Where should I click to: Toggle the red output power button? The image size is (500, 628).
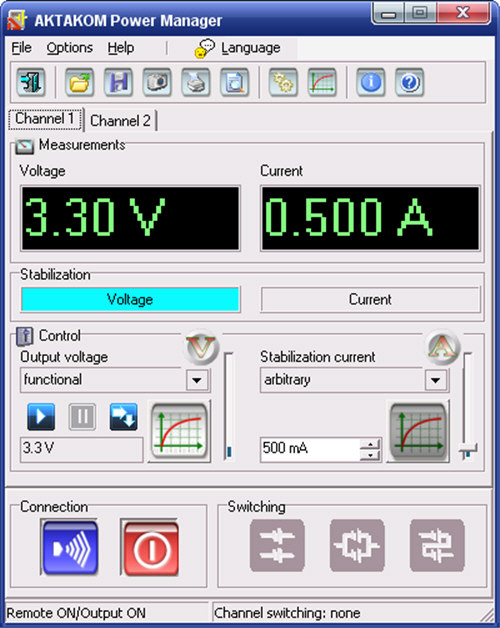[150, 548]
